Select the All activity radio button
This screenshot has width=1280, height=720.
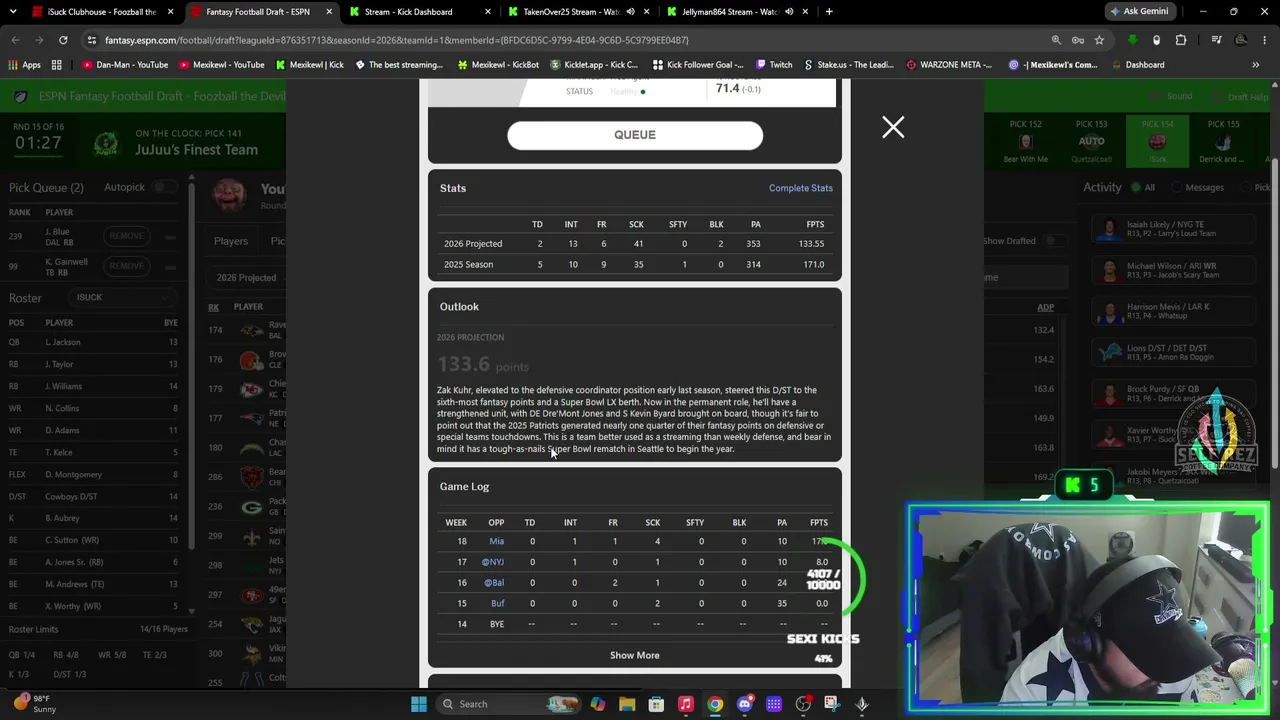[x=1136, y=187]
